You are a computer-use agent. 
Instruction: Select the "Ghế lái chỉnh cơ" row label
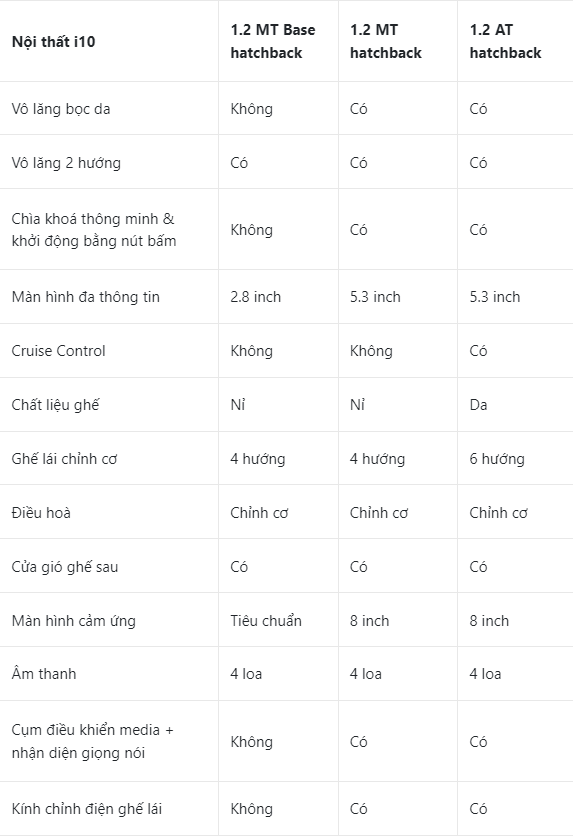click(x=64, y=459)
